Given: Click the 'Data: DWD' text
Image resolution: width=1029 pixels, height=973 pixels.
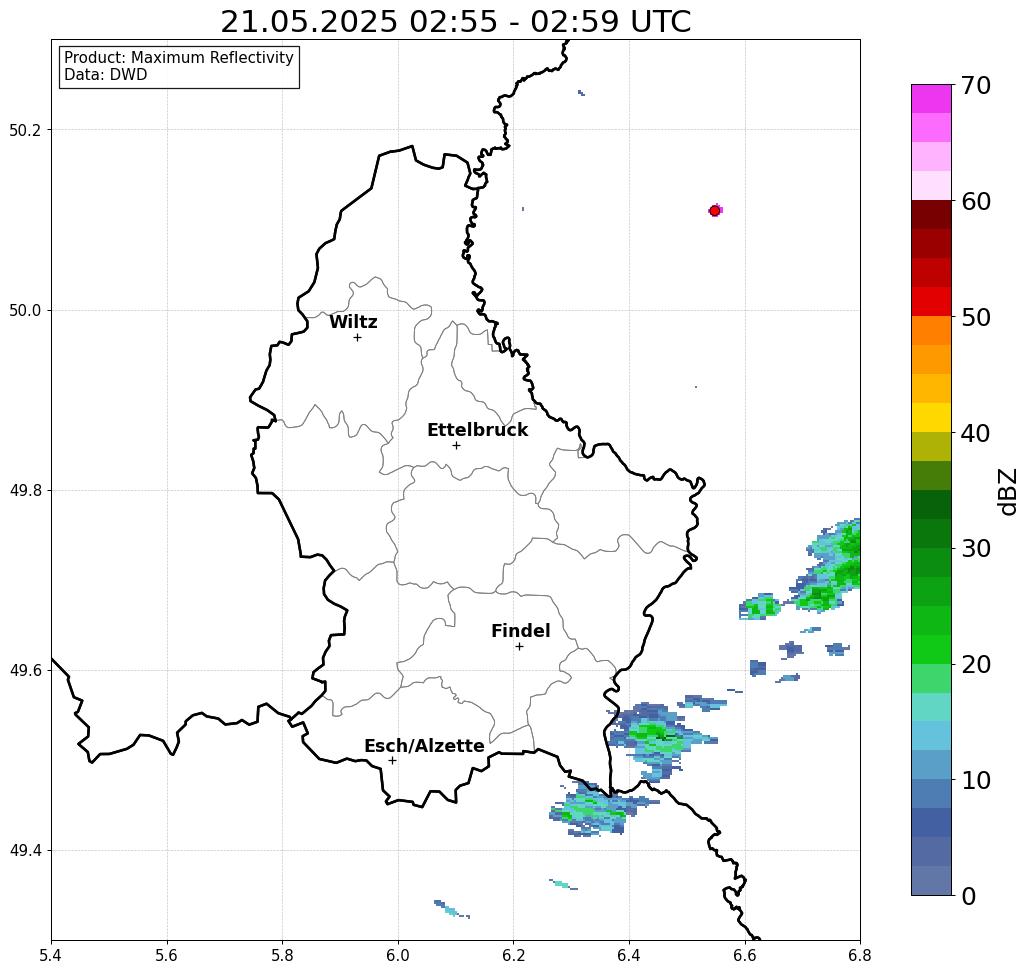Looking at the screenshot, I should [x=106, y=75].
